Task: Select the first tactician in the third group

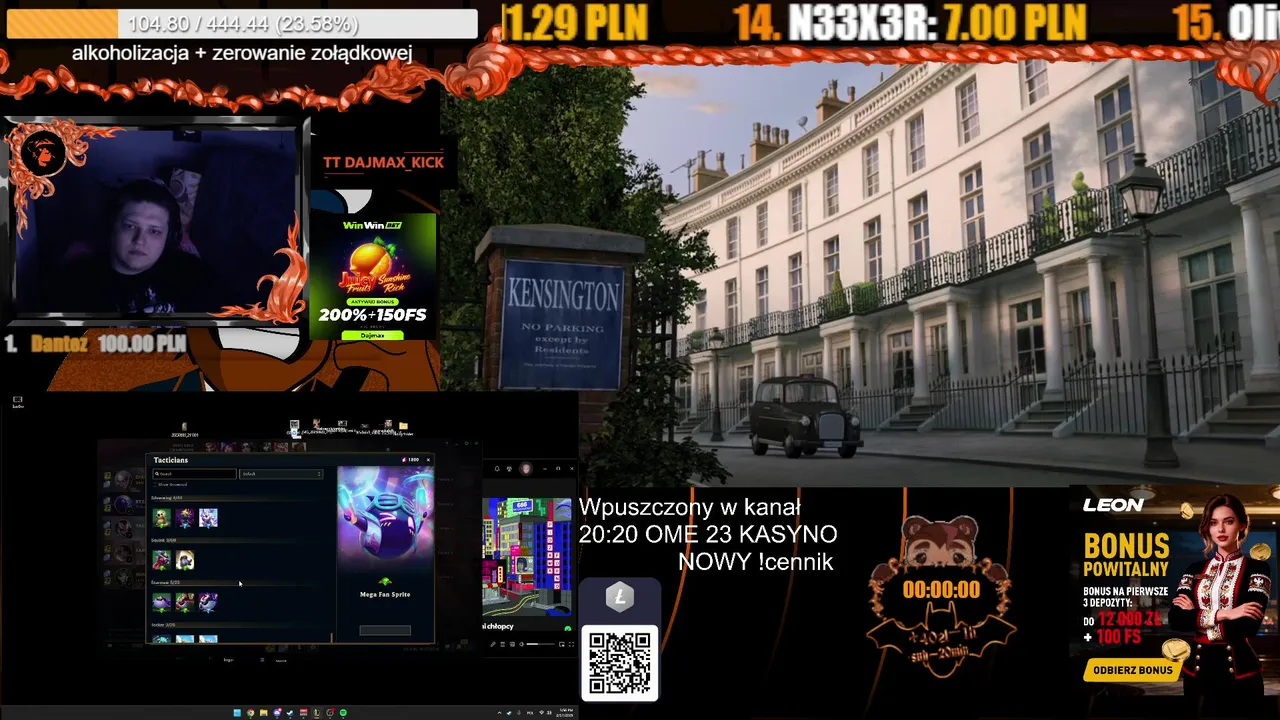Action: pyautogui.click(x=161, y=603)
